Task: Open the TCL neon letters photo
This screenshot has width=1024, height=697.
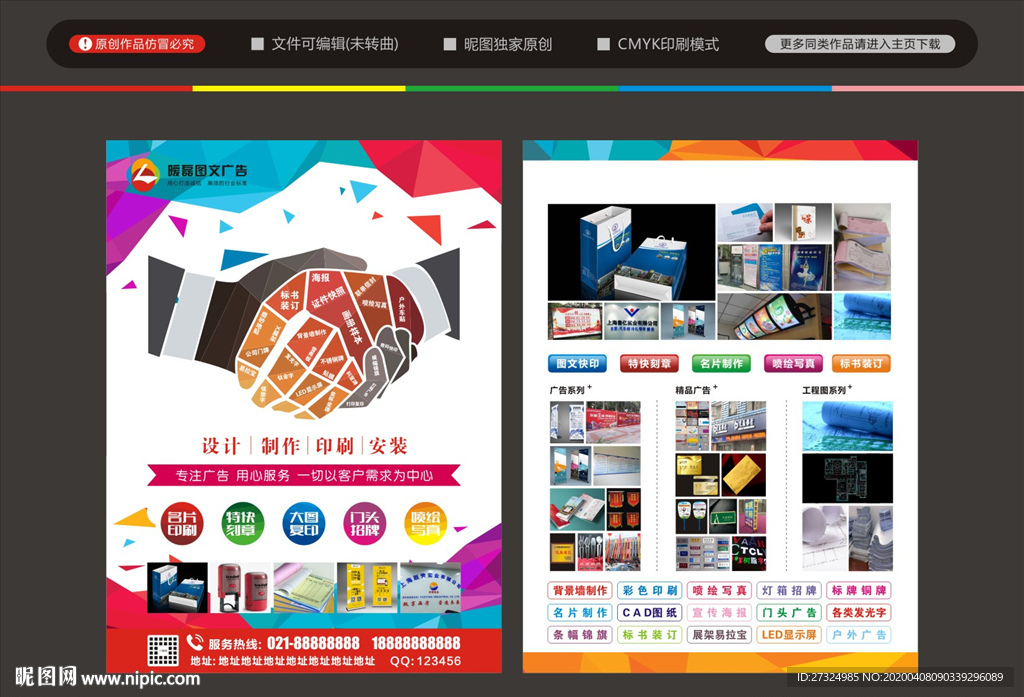Action: pyautogui.click(x=748, y=553)
